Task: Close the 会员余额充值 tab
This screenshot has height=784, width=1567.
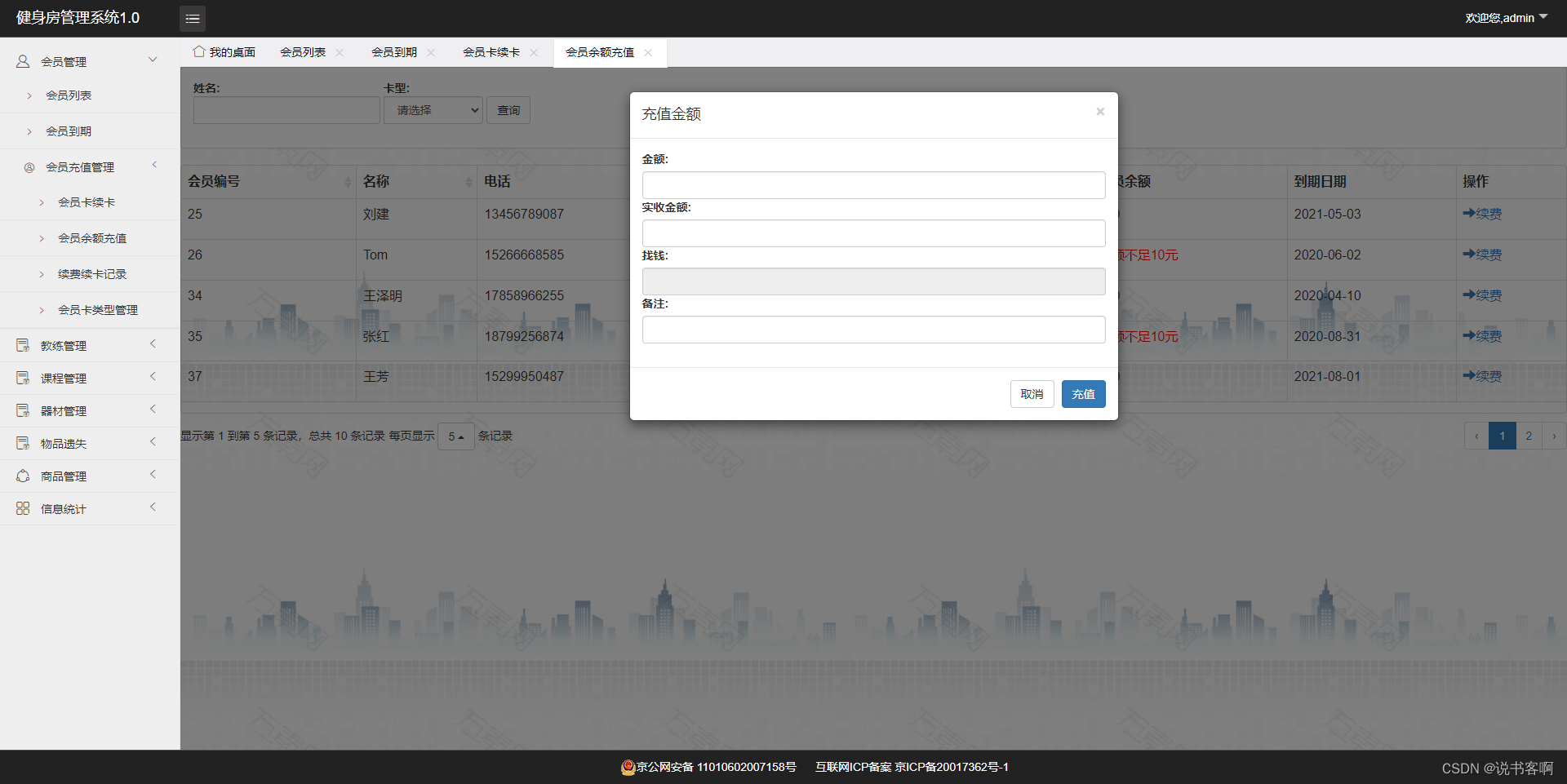Action: coord(648,52)
